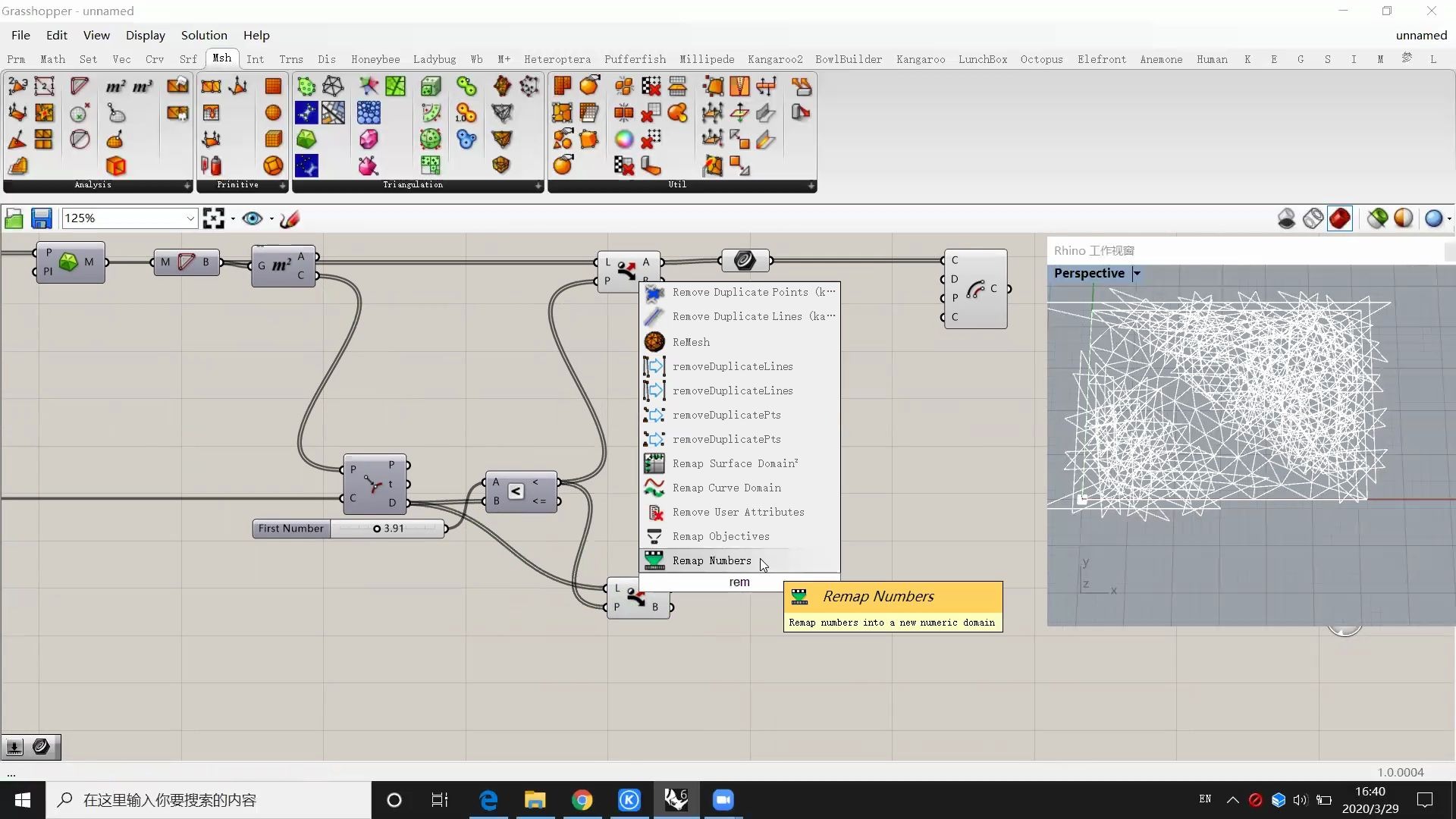Viewport: 1456px width, 819px height.
Task: Toggle No Preview display mode
Action: (x=1286, y=219)
